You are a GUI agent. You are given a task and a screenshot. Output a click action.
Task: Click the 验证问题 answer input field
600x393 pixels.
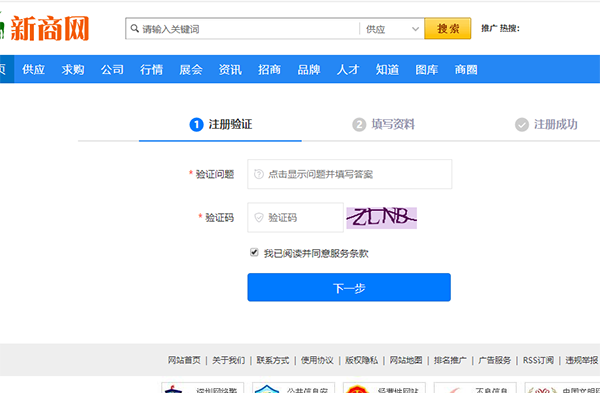(349, 174)
